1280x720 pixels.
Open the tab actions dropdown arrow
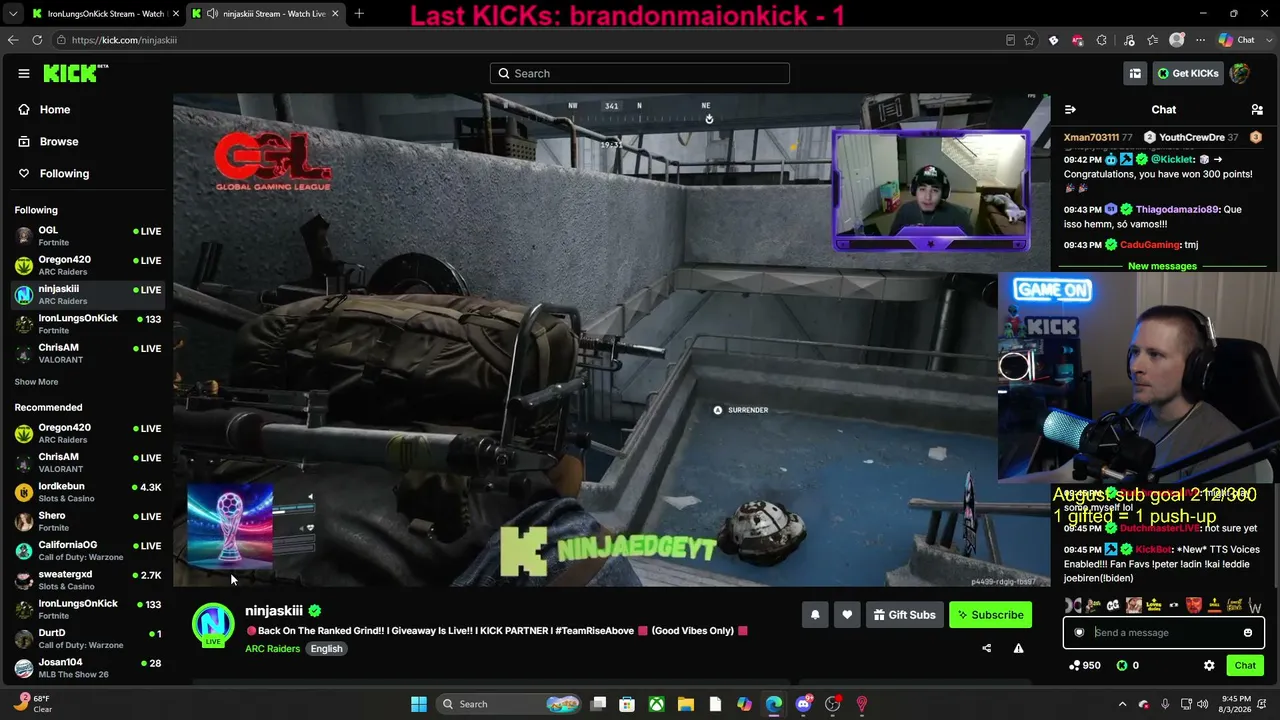point(13,14)
